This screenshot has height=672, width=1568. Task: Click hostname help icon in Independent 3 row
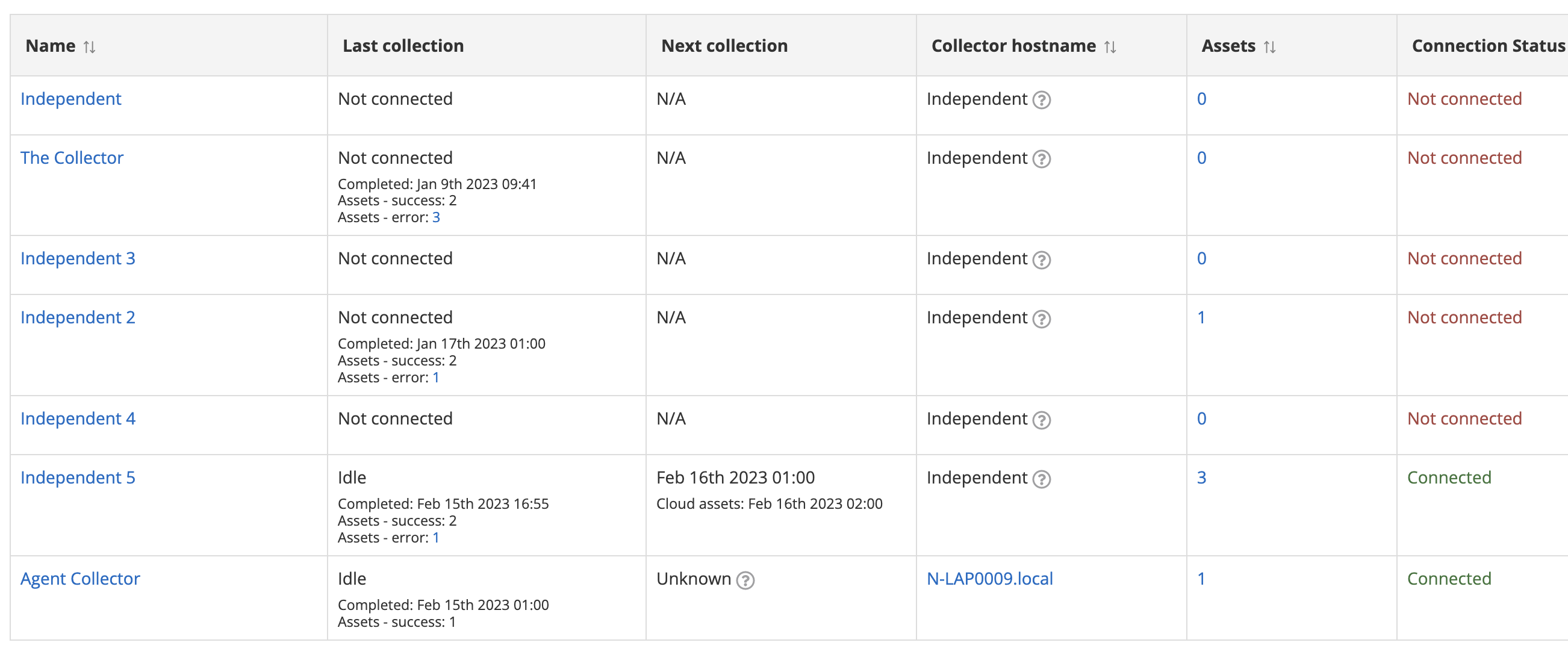pyautogui.click(x=1042, y=260)
